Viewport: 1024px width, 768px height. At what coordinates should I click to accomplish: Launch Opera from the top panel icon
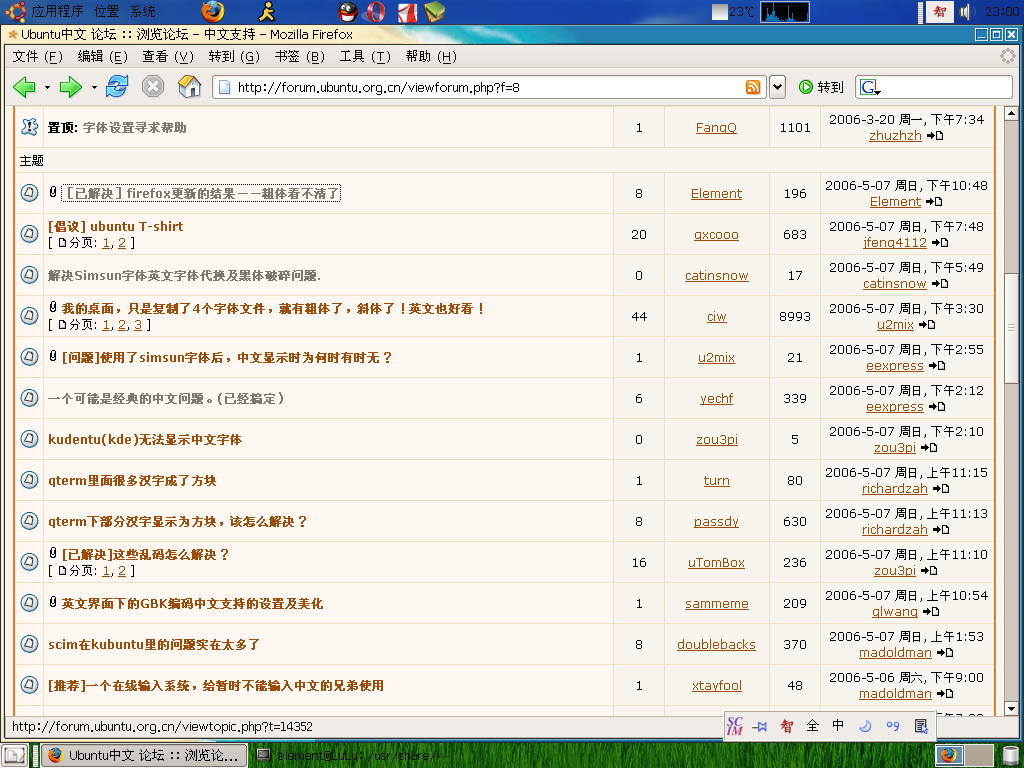[x=376, y=11]
